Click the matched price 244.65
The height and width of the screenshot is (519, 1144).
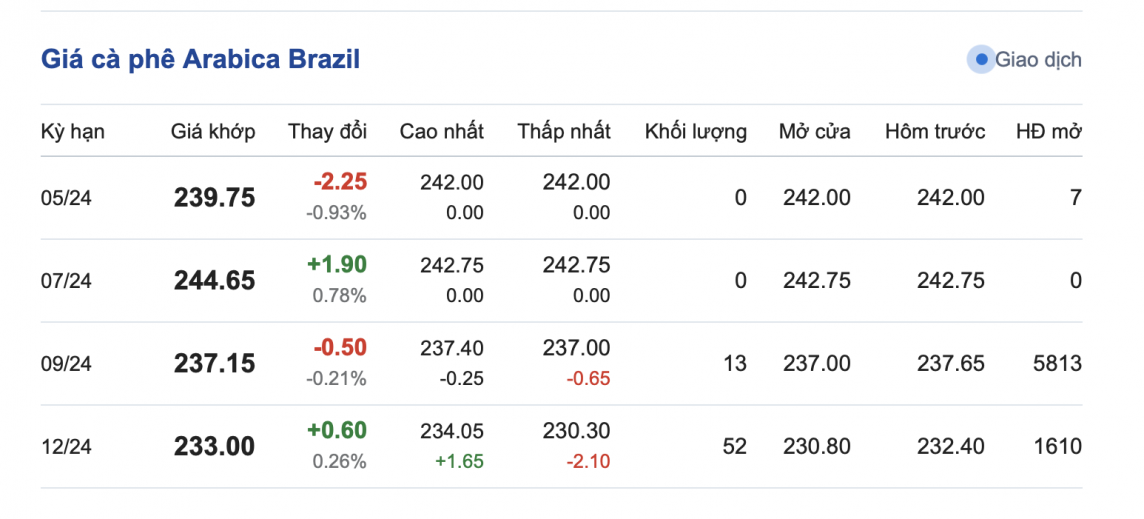click(x=214, y=281)
